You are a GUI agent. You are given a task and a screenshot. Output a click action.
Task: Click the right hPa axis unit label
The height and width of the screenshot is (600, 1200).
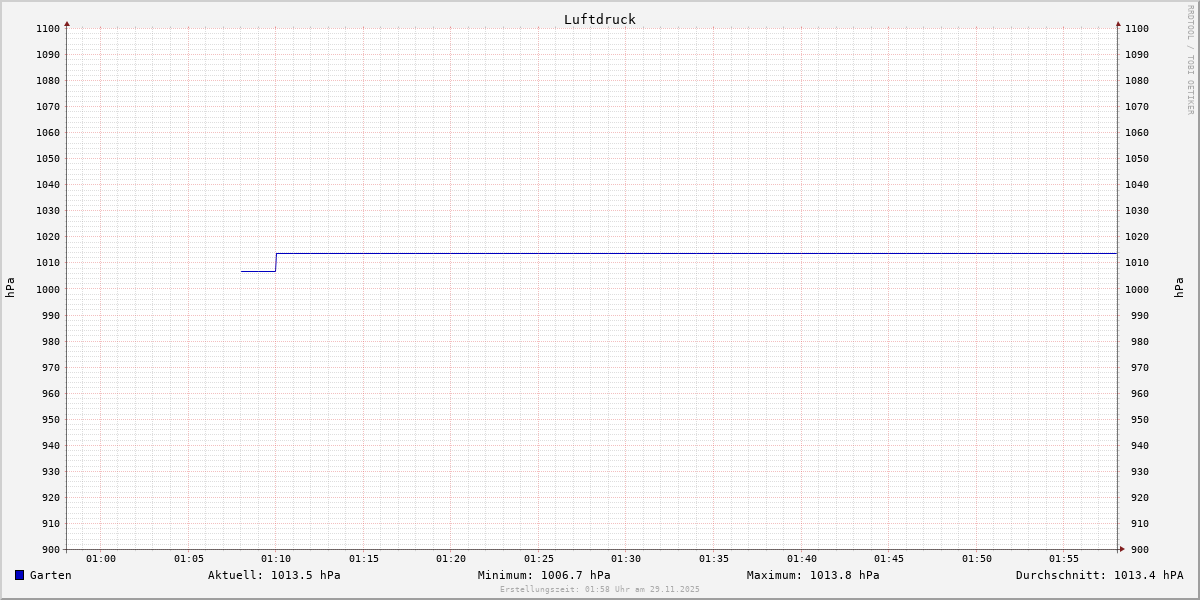point(1179,288)
